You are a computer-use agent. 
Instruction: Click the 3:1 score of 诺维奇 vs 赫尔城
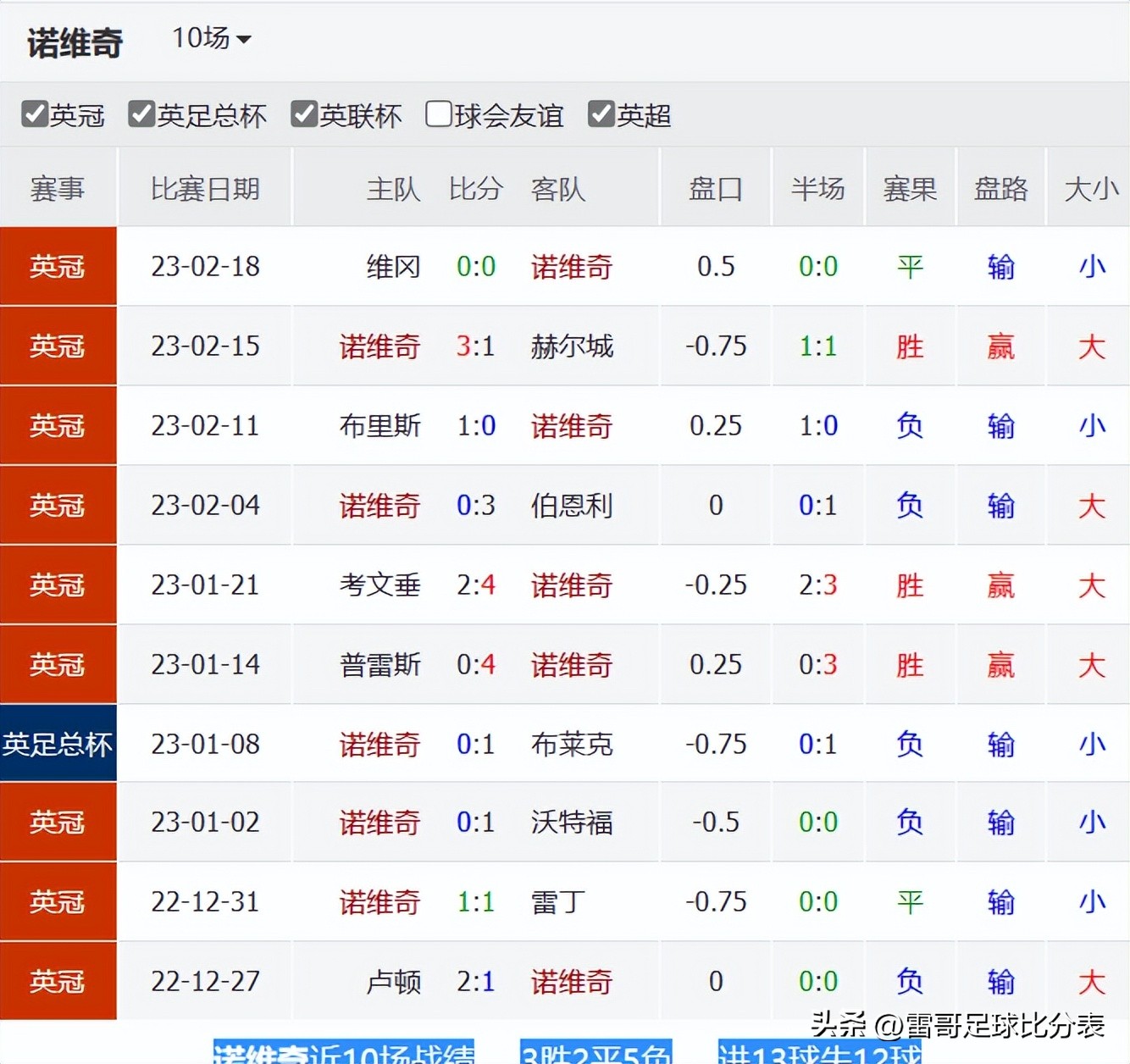pyautogui.click(x=475, y=346)
